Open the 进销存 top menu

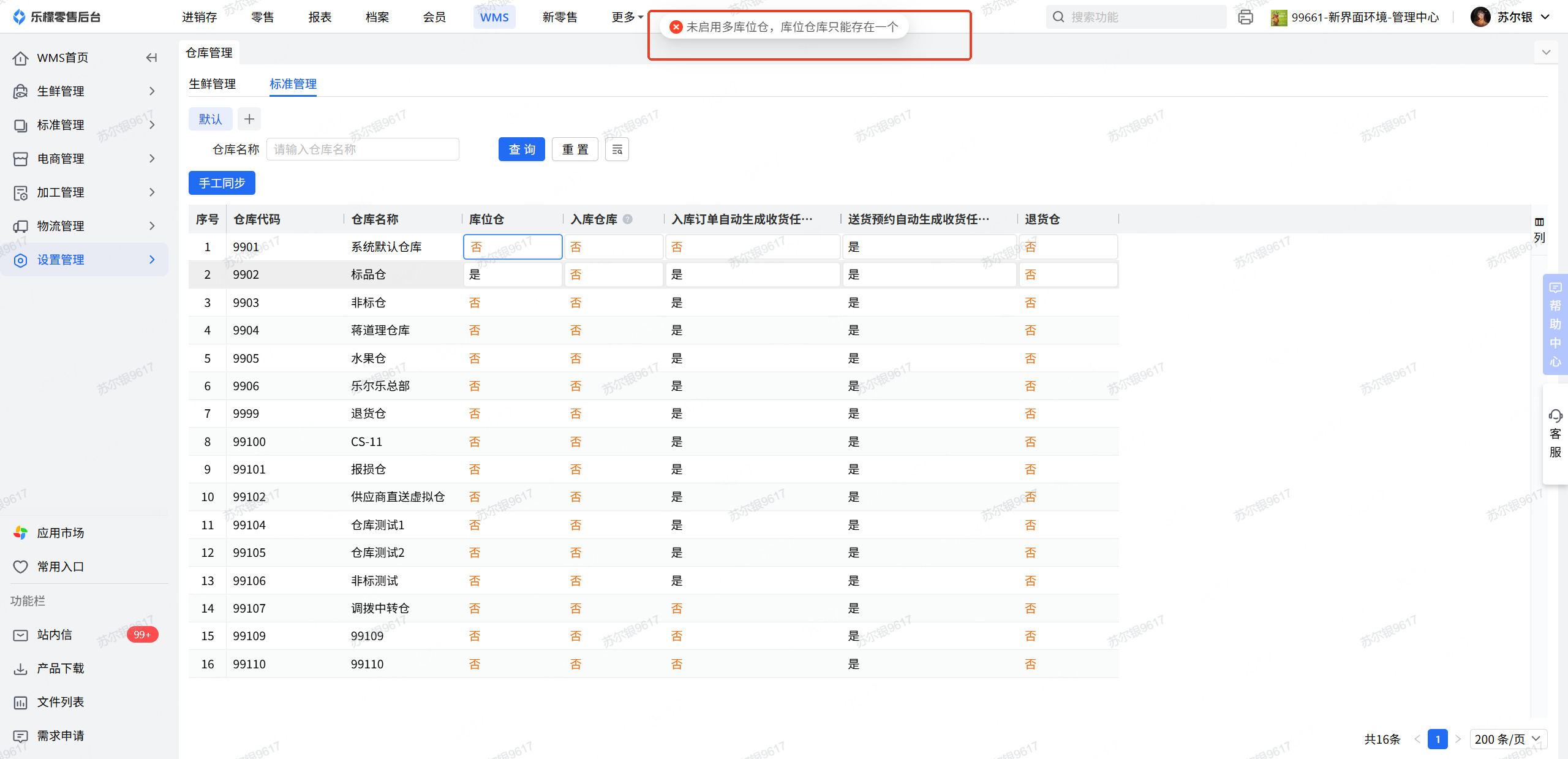point(199,17)
